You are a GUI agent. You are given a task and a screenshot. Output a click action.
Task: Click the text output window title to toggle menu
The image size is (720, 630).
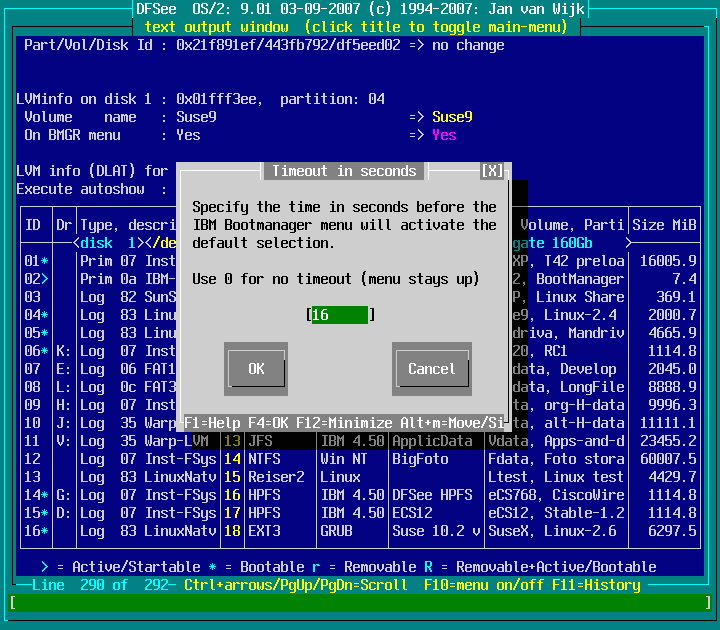tap(356, 27)
